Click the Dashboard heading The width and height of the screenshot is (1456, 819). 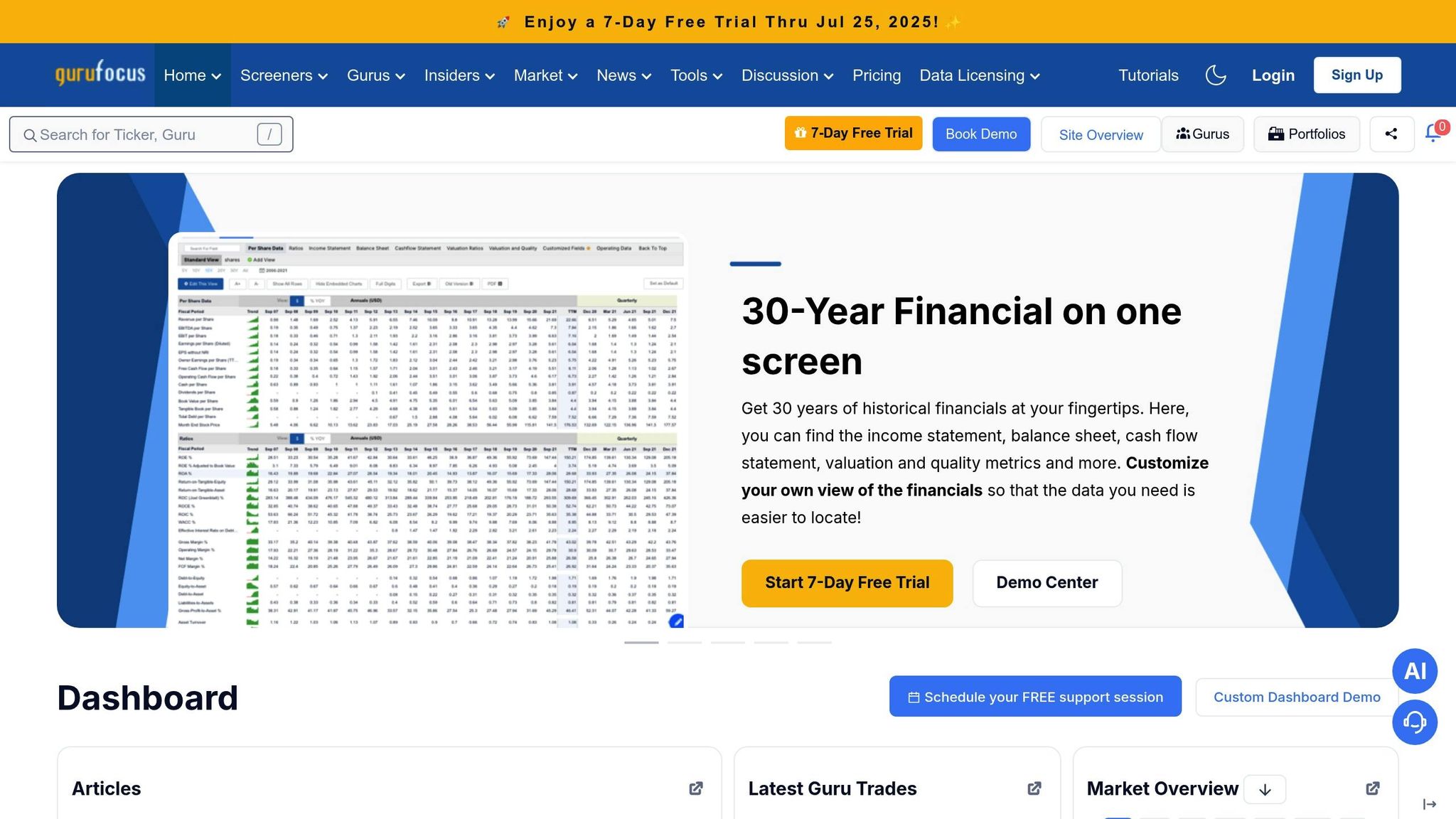tap(147, 697)
